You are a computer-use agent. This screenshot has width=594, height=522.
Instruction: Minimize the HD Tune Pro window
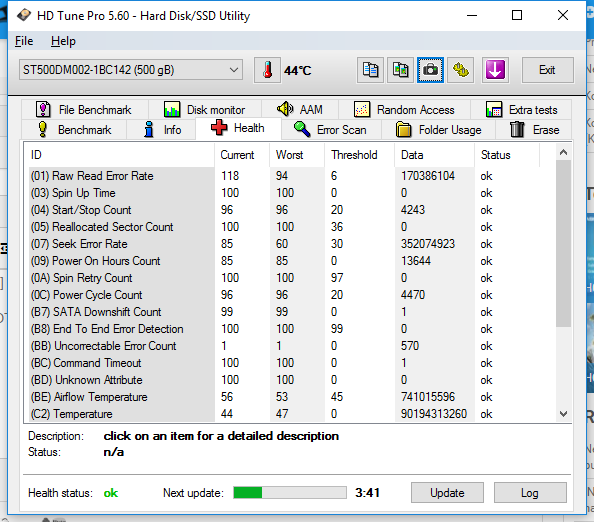[472, 16]
